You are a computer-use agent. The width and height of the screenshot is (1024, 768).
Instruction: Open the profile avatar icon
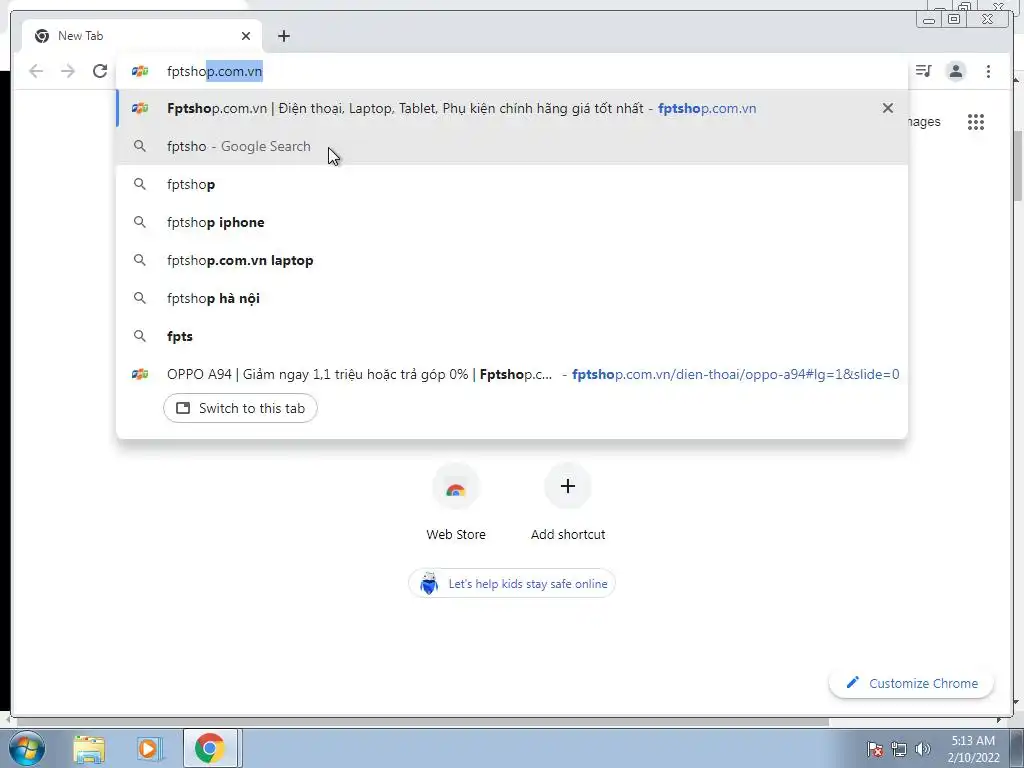pyautogui.click(x=955, y=71)
